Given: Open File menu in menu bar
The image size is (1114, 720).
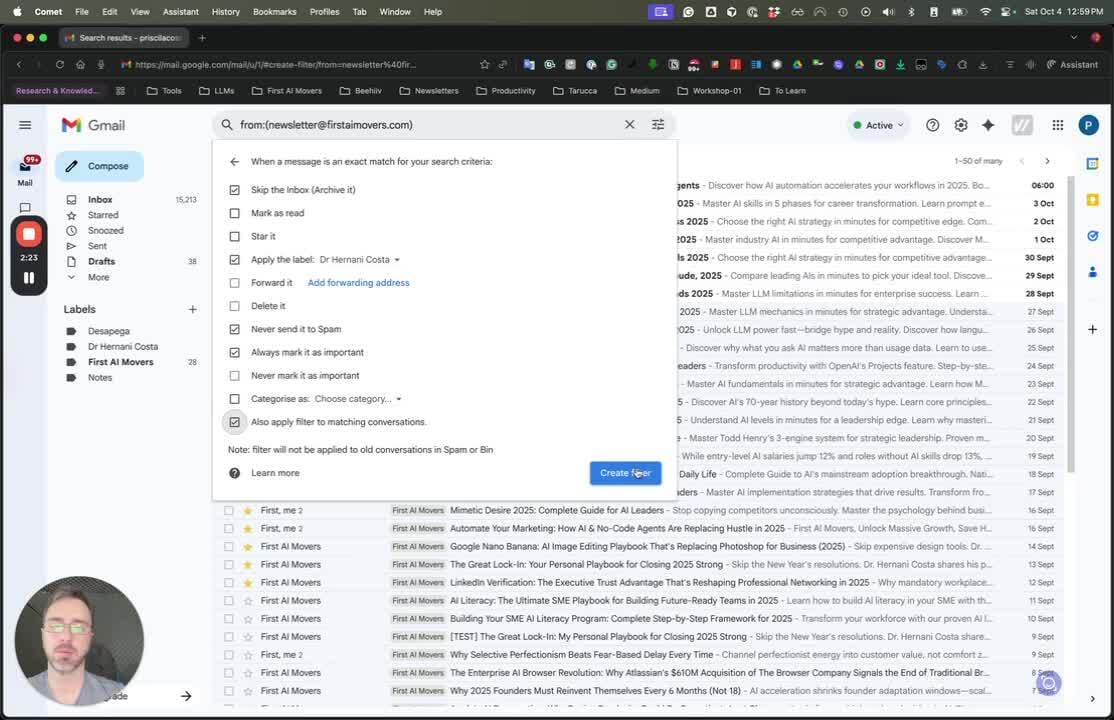Looking at the screenshot, I should (x=82, y=11).
